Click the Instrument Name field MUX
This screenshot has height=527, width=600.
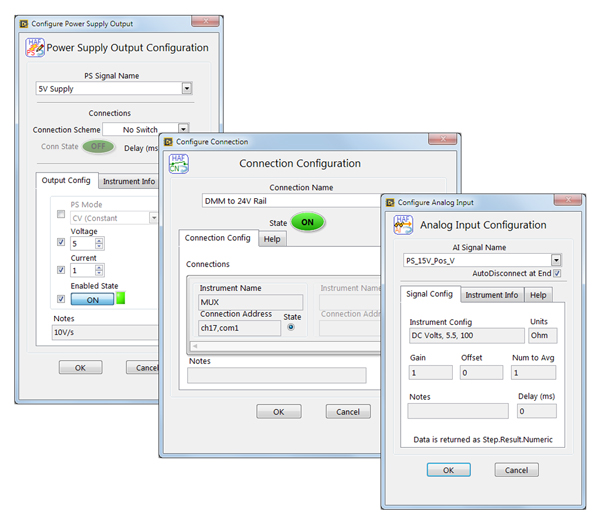251,302
